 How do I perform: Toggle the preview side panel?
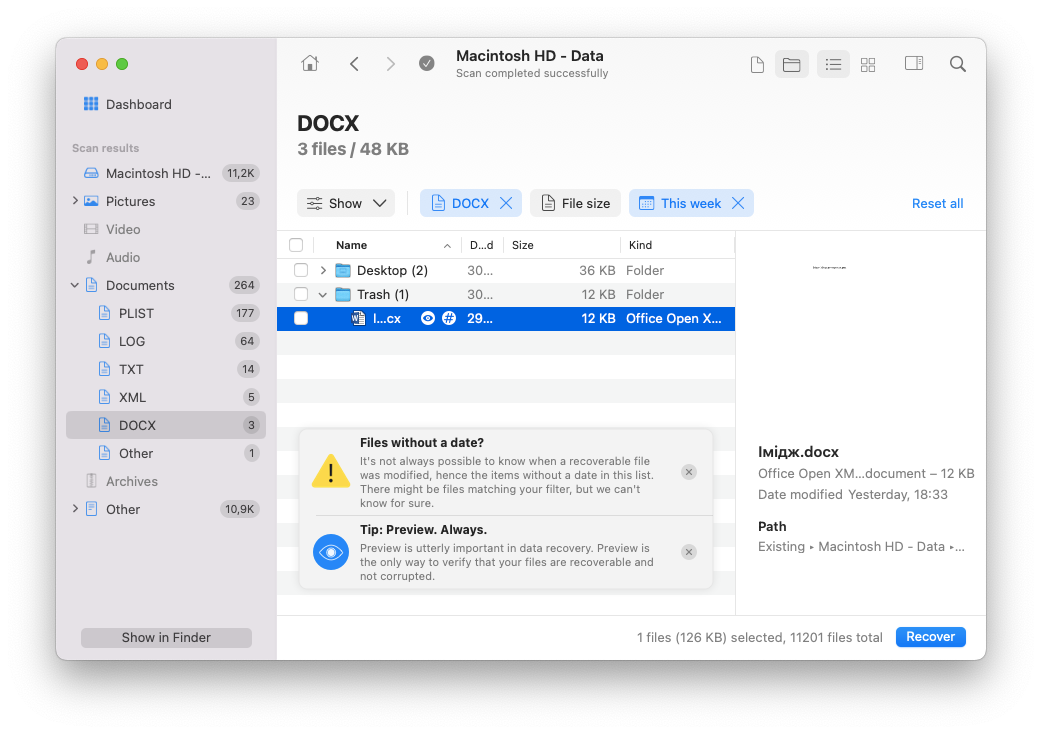[x=914, y=64]
